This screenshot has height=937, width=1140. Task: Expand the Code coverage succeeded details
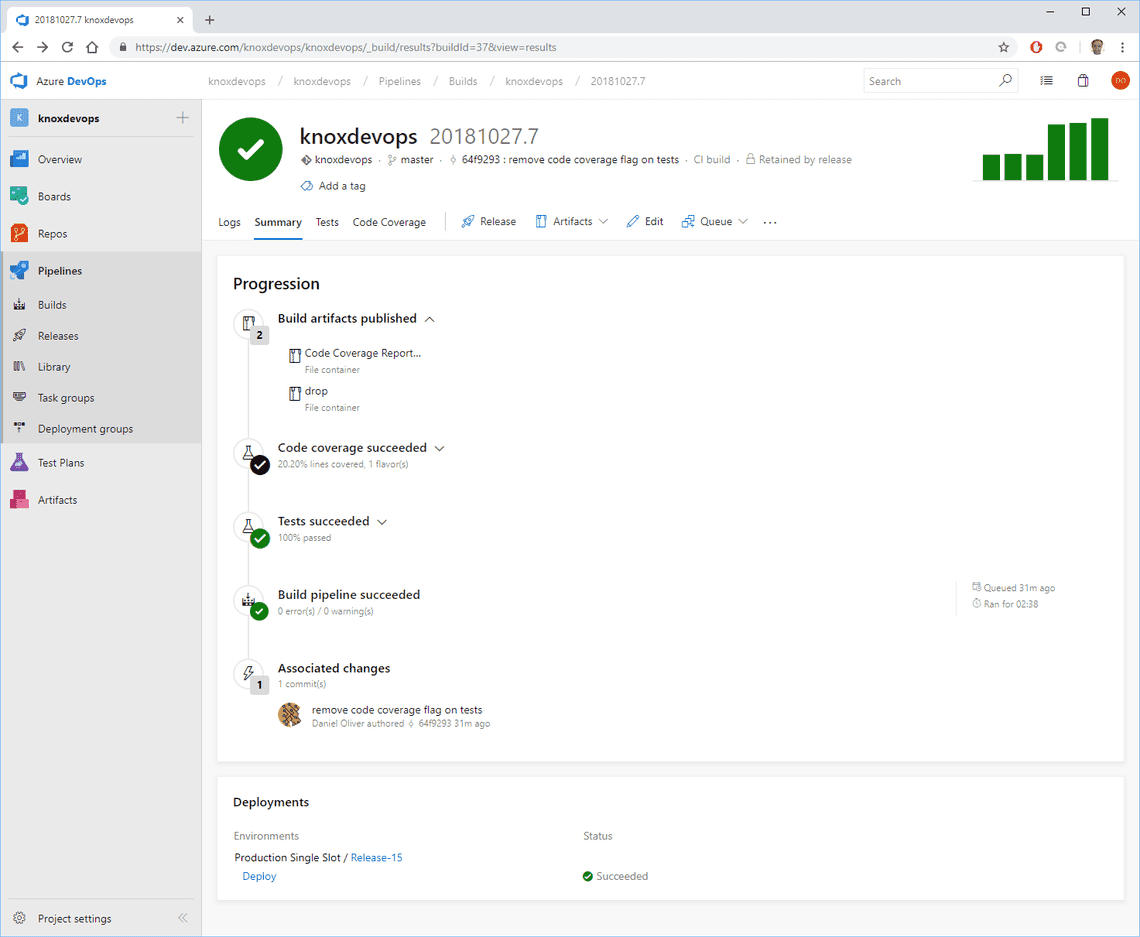[x=439, y=448]
